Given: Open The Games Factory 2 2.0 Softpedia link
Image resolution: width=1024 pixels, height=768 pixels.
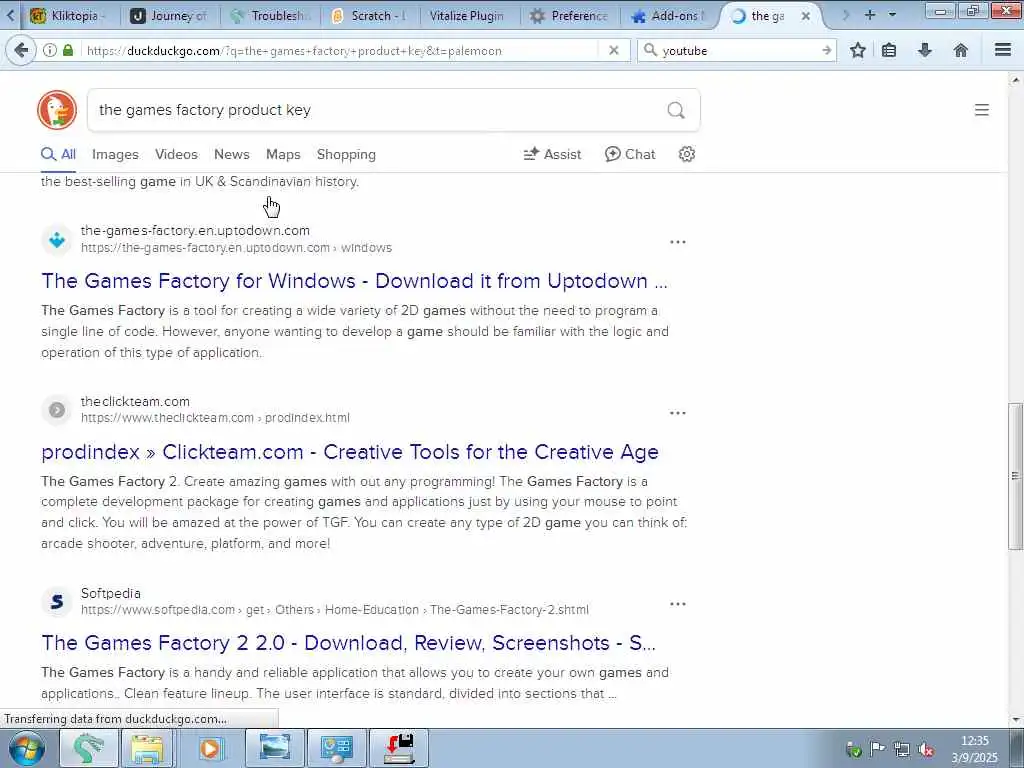Looking at the screenshot, I should [348, 643].
